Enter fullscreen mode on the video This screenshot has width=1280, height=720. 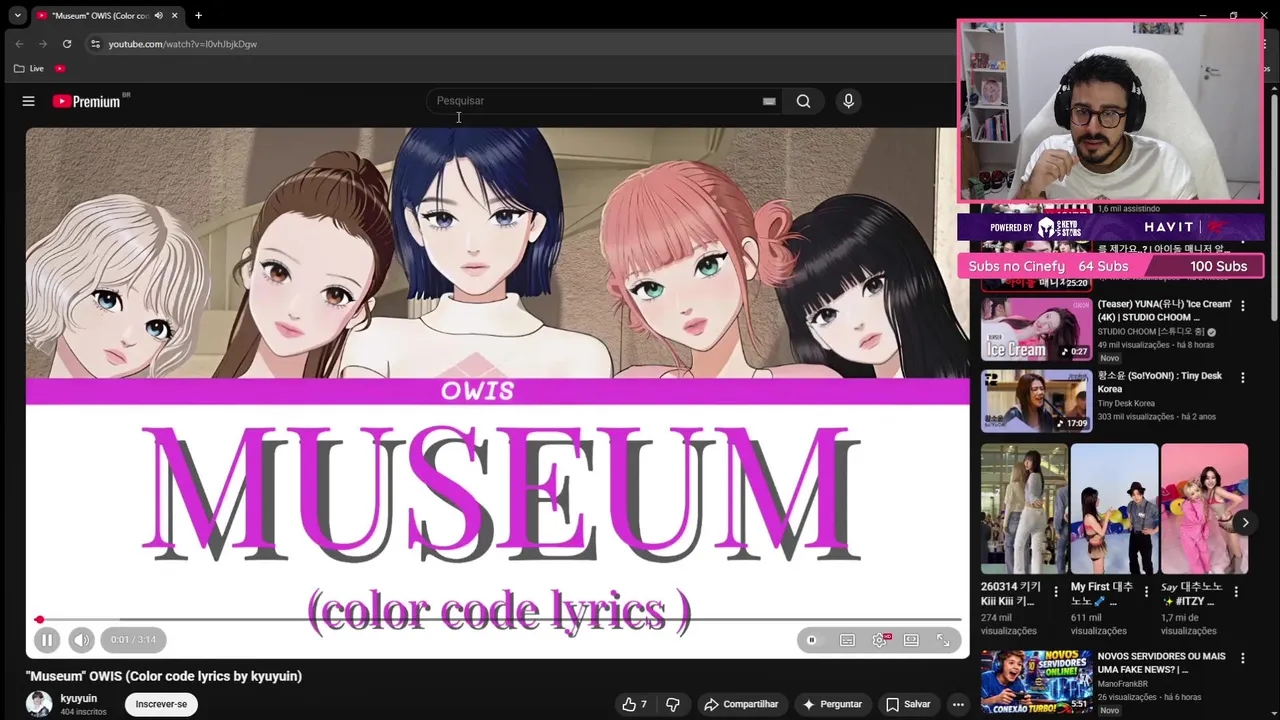click(943, 640)
